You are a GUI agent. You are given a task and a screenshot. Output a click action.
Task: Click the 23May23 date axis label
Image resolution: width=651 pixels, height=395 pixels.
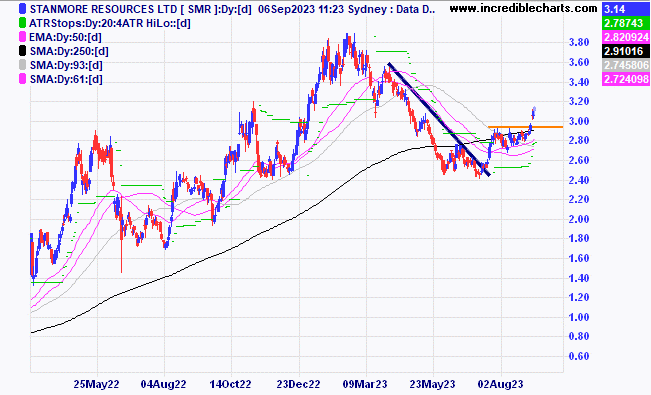click(432, 384)
